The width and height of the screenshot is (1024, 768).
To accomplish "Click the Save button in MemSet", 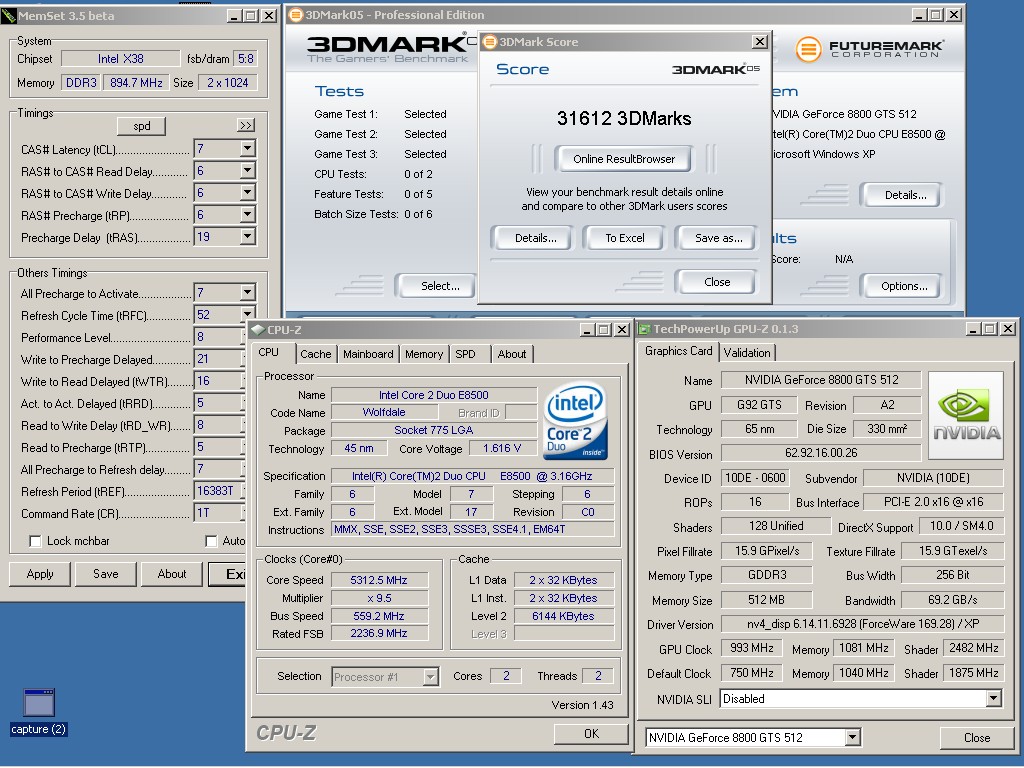I will [106, 574].
